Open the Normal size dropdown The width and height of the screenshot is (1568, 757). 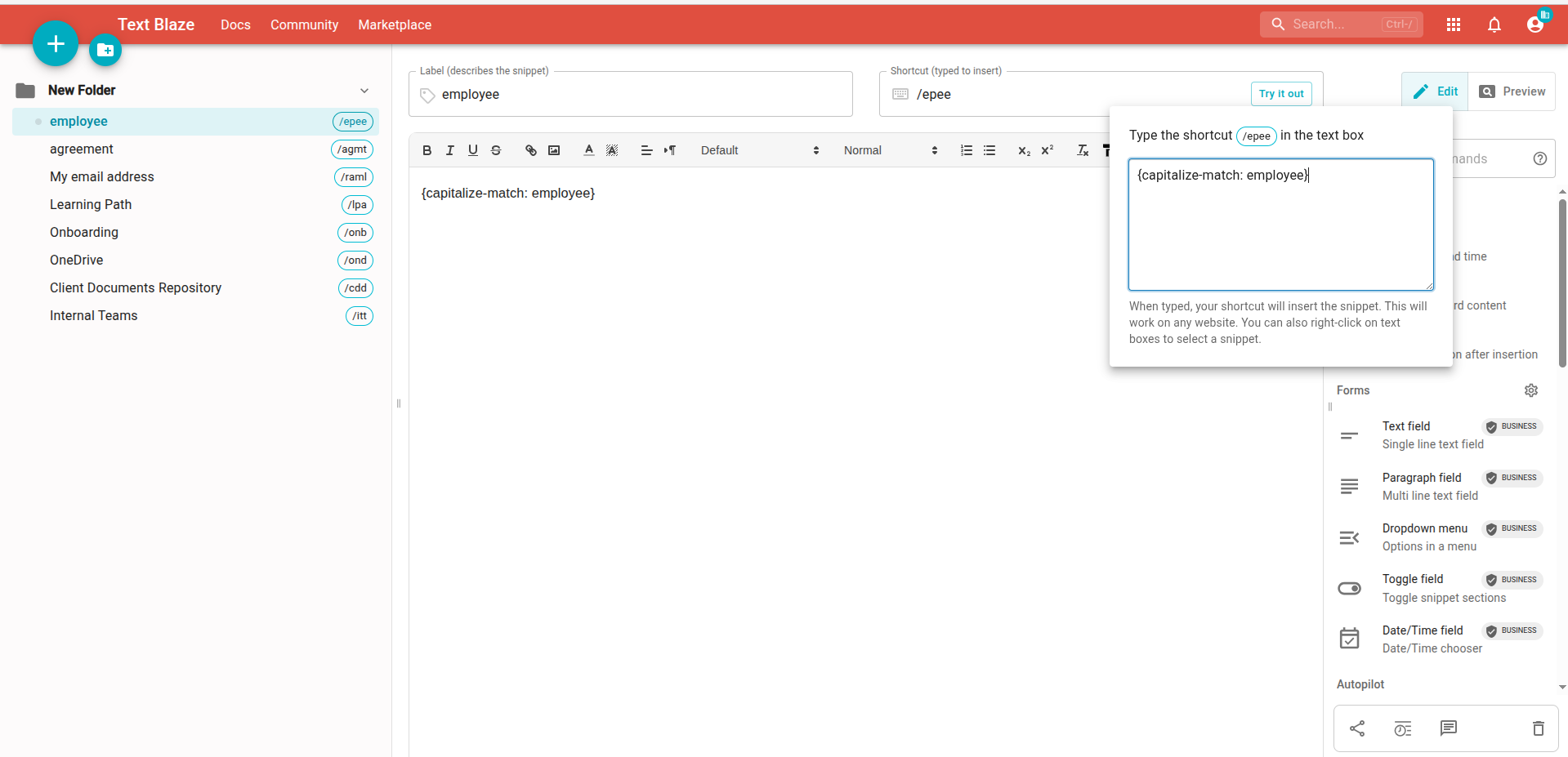[x=890, y=150]
